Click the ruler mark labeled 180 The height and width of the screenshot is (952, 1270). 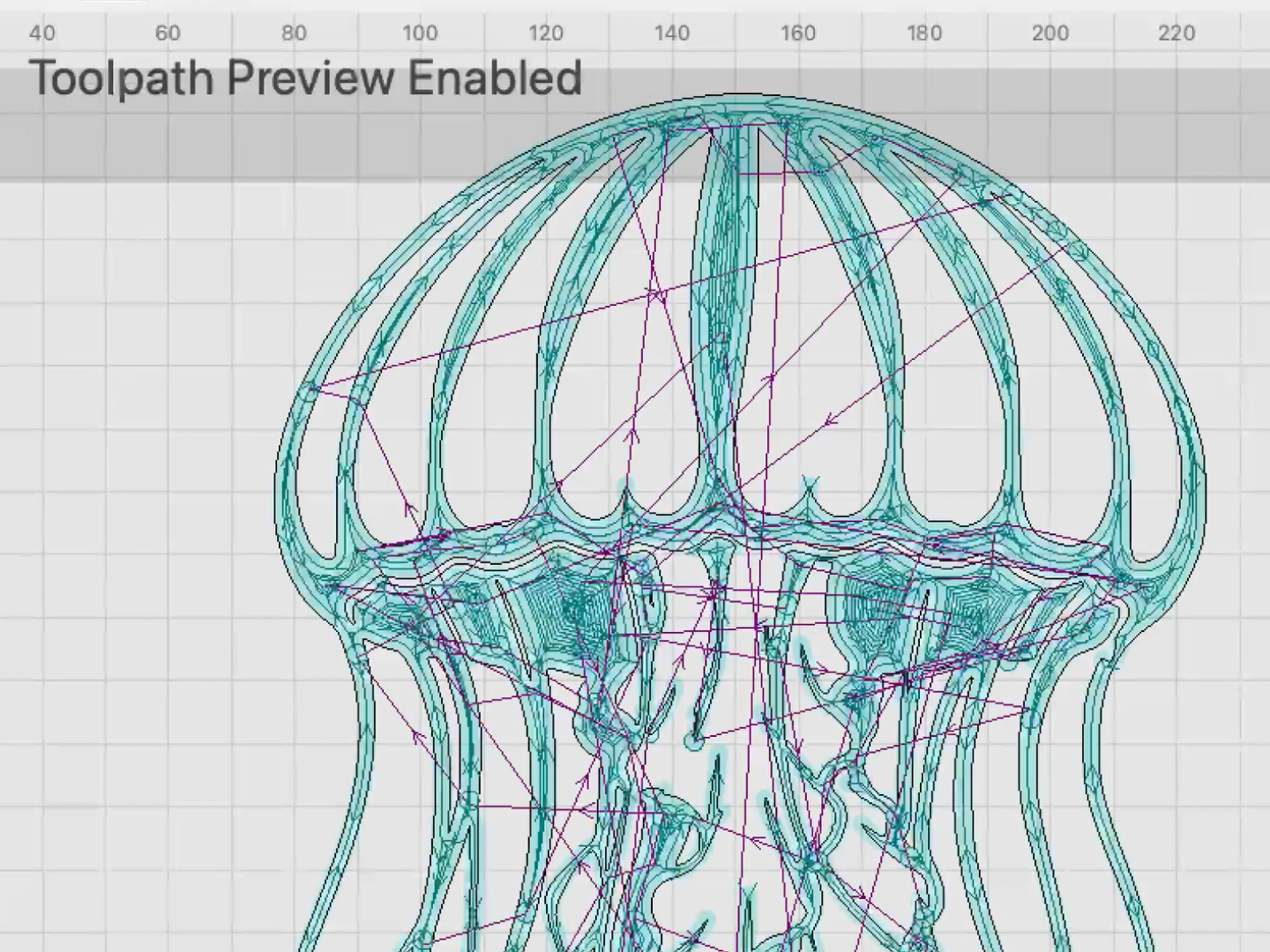click(924, 33)
